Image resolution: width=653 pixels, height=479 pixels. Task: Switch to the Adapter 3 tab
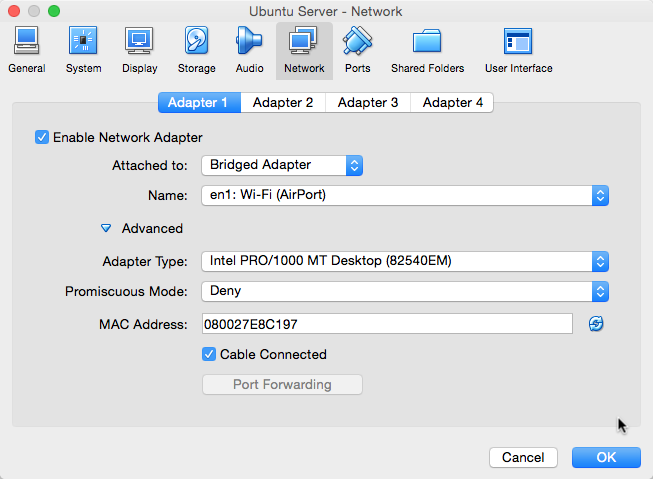click(368, 102)
